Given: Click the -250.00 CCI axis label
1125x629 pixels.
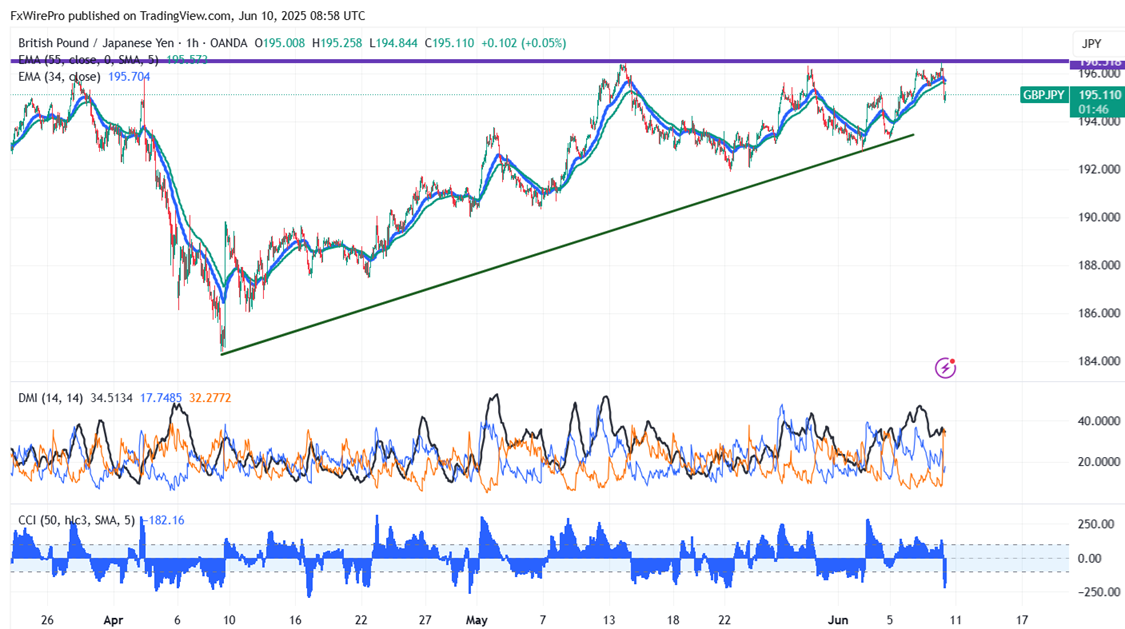Looking at the screenshot, I should pos(1098,592).
